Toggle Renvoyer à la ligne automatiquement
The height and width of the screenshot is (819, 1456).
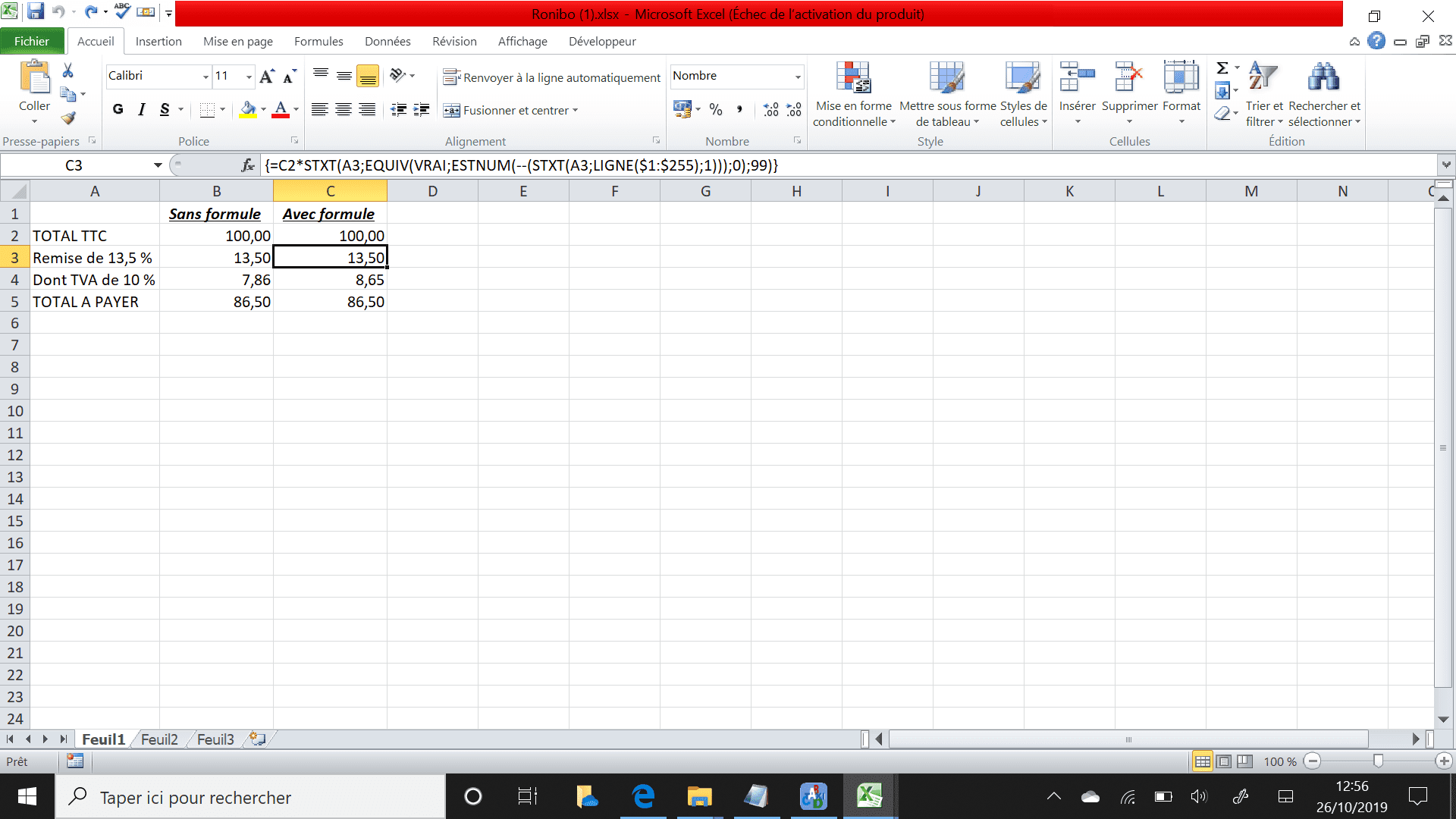[x=552, y=77]
